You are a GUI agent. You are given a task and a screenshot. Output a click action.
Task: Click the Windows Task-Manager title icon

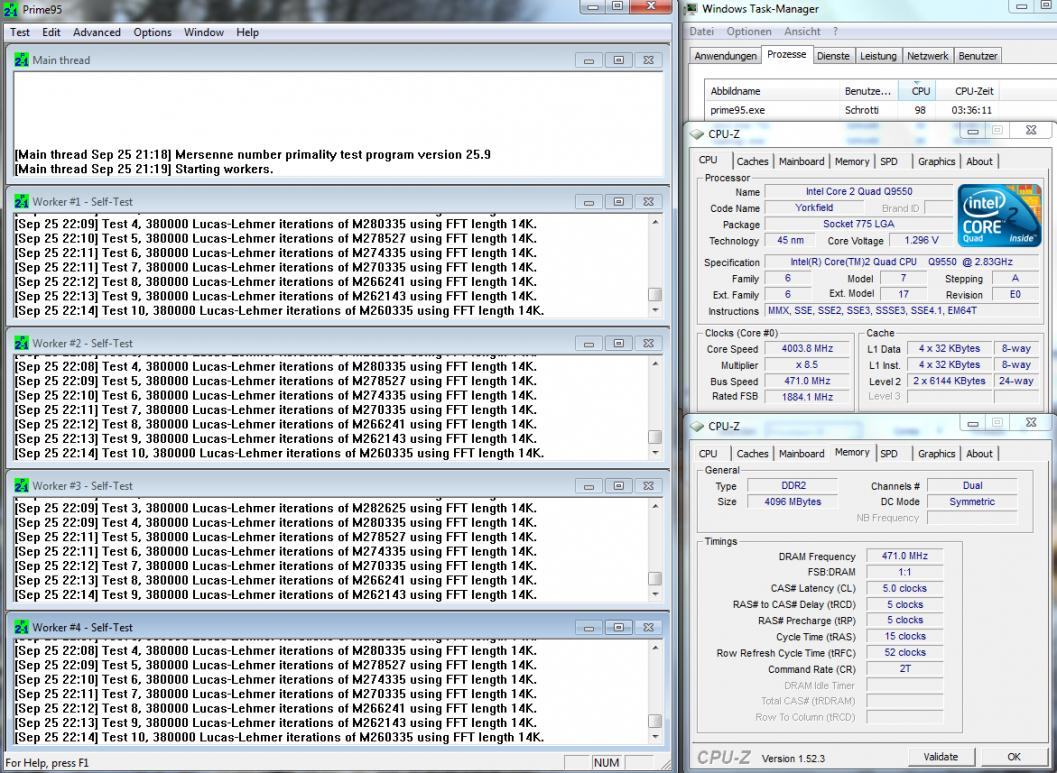pyautogui.click(x=690, y=9)
